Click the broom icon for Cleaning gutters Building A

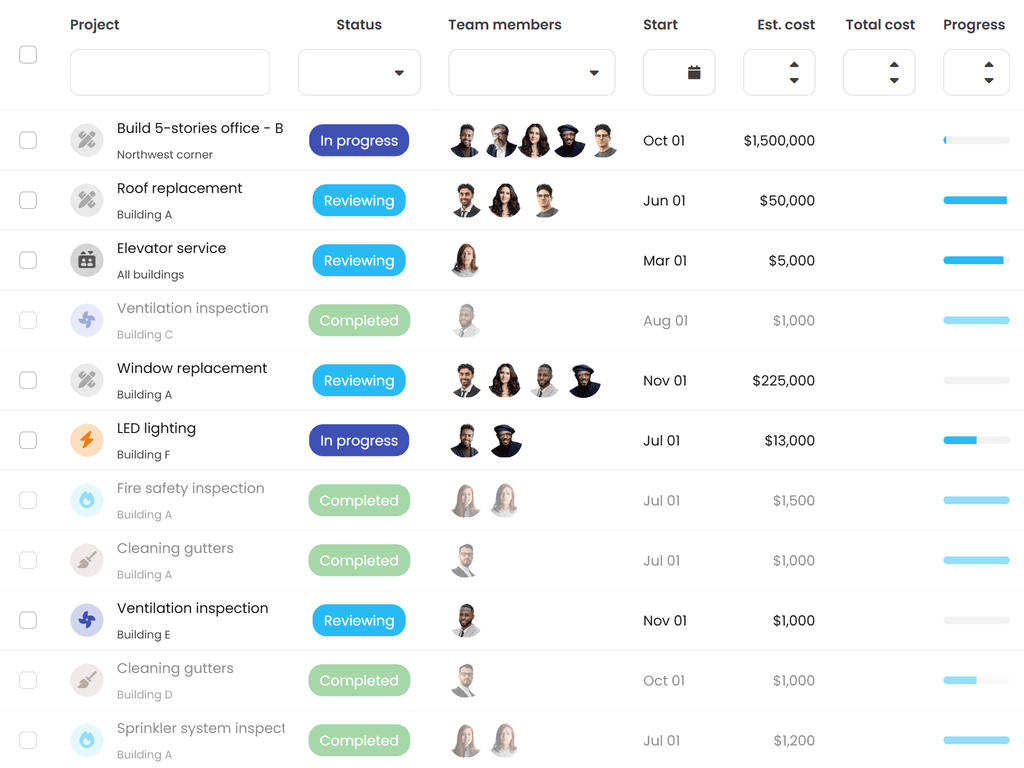[x=86, y=560]
